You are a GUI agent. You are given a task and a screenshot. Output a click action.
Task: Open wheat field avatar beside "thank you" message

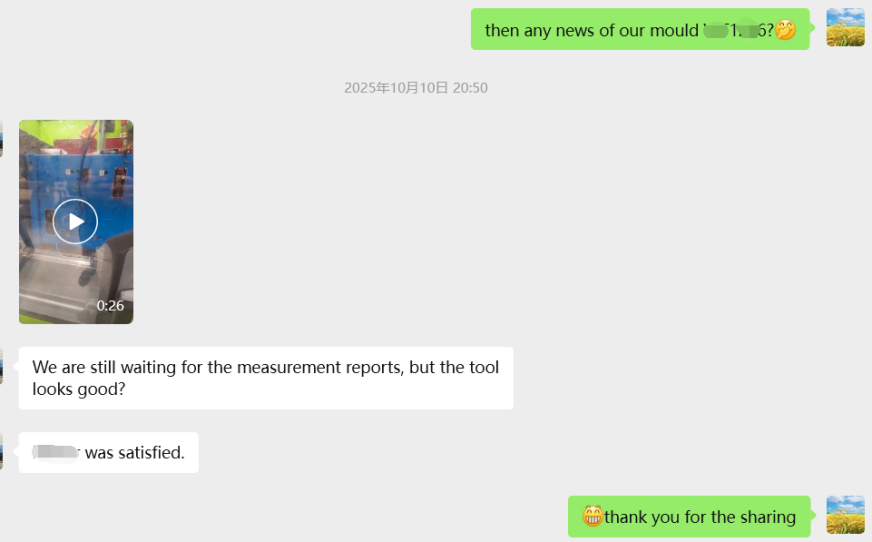pyautogui.click(x=845, y=515)
